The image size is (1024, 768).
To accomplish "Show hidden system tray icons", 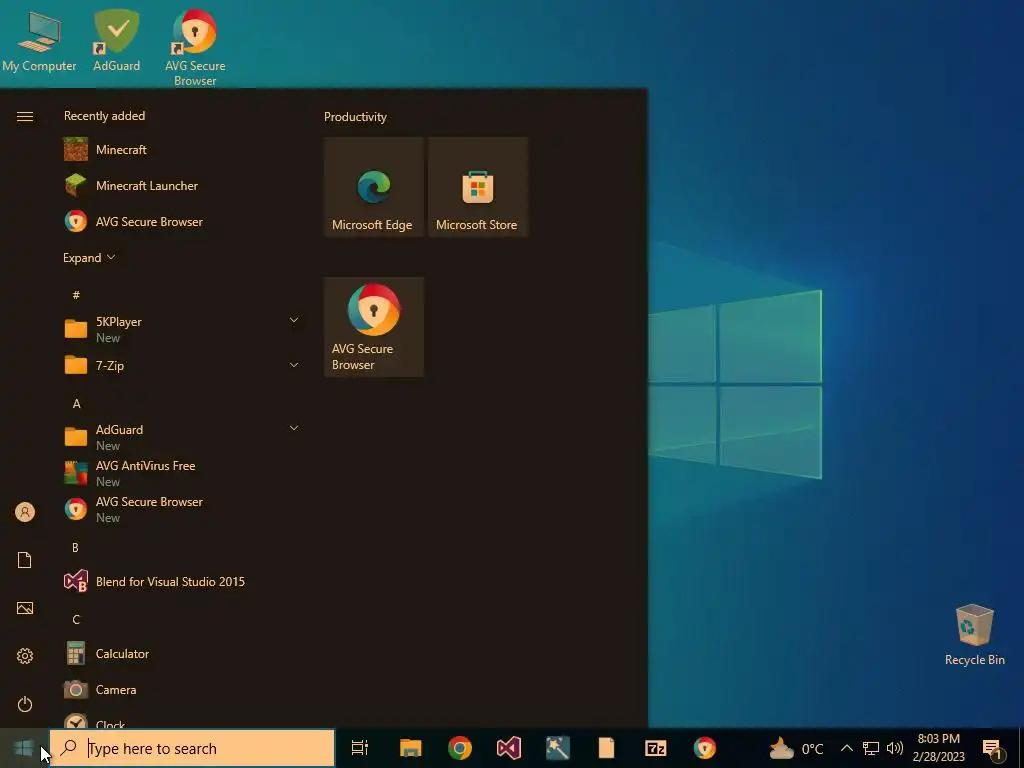I will [x=846, y=748].
